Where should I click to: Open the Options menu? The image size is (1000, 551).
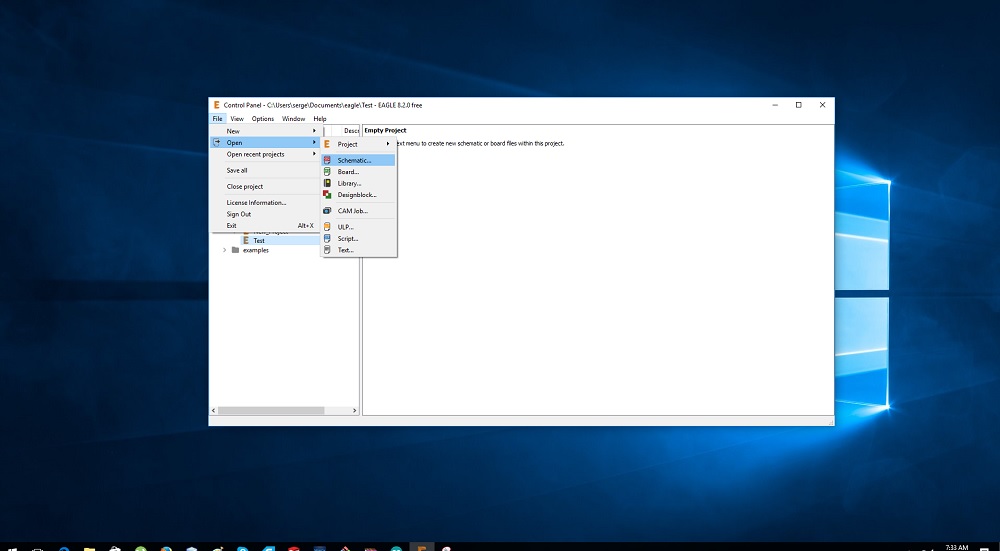click(x=262, y=119)
